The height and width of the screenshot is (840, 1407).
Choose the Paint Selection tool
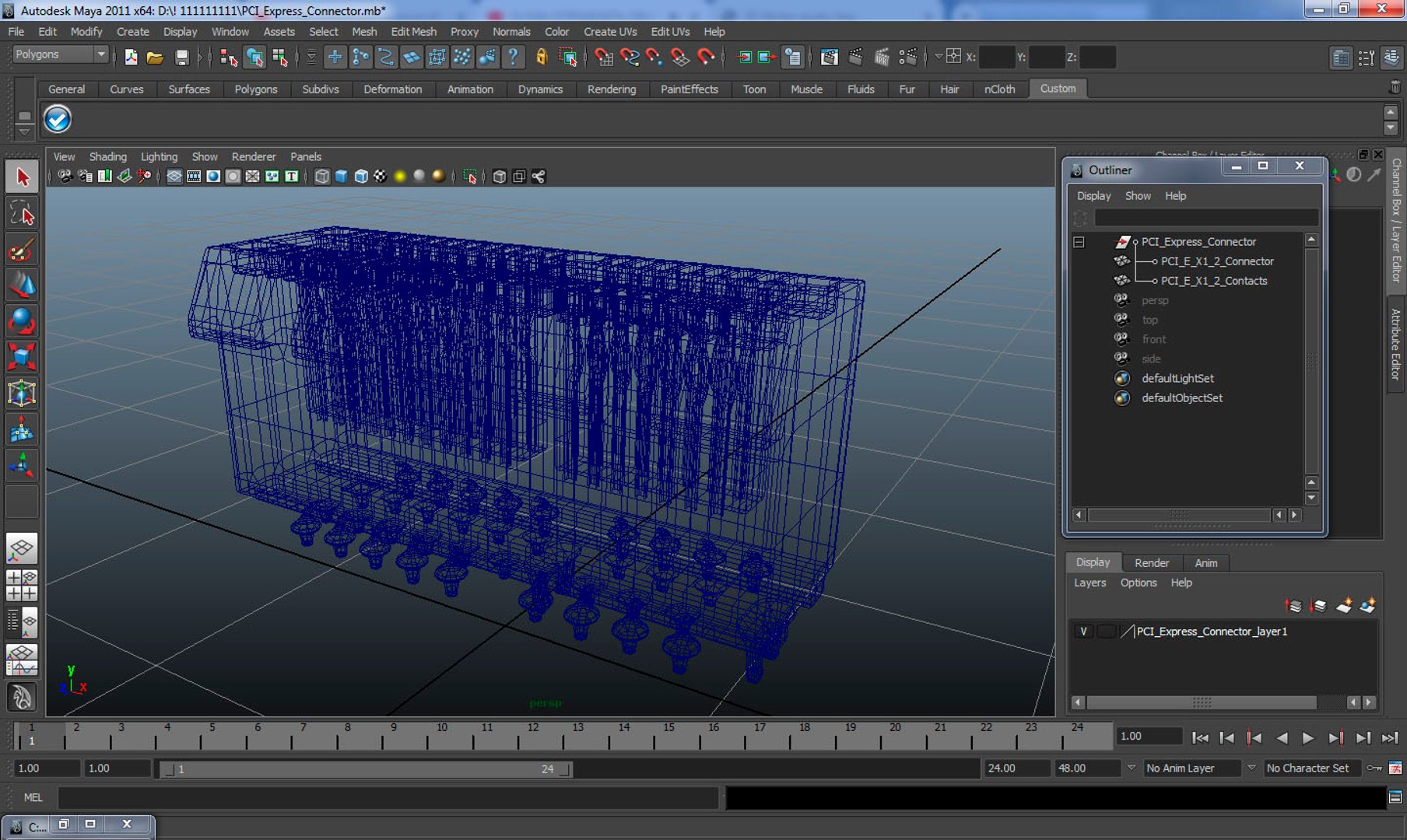(x=22, y=250)
